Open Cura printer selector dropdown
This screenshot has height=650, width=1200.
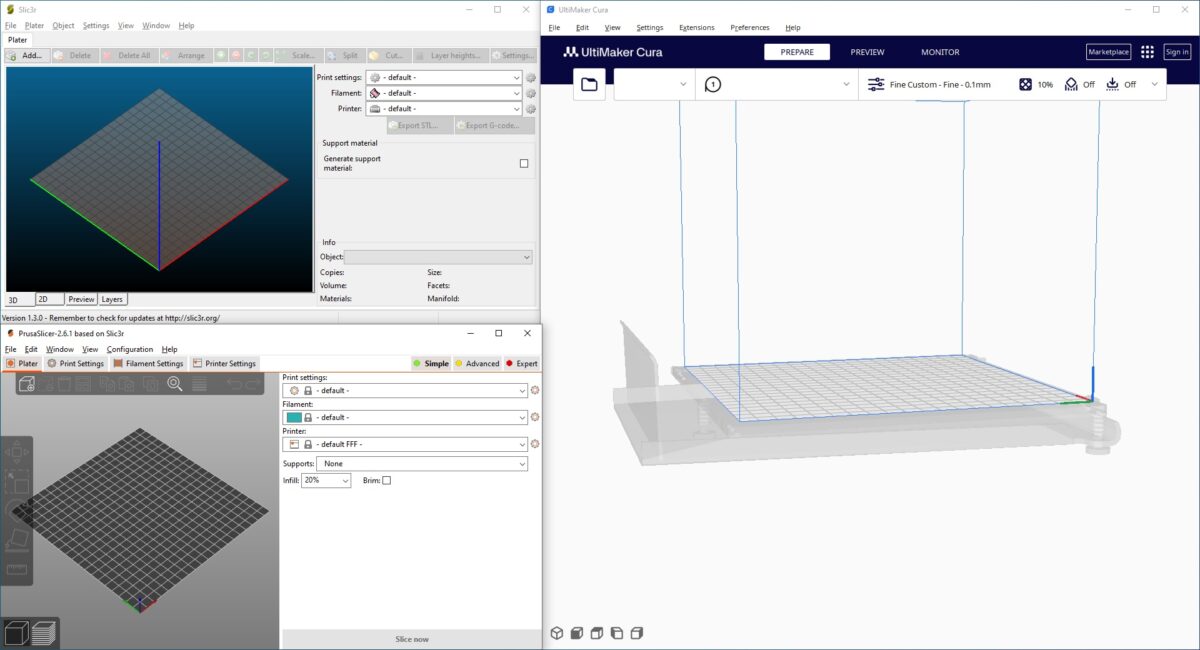coord(654,85)
